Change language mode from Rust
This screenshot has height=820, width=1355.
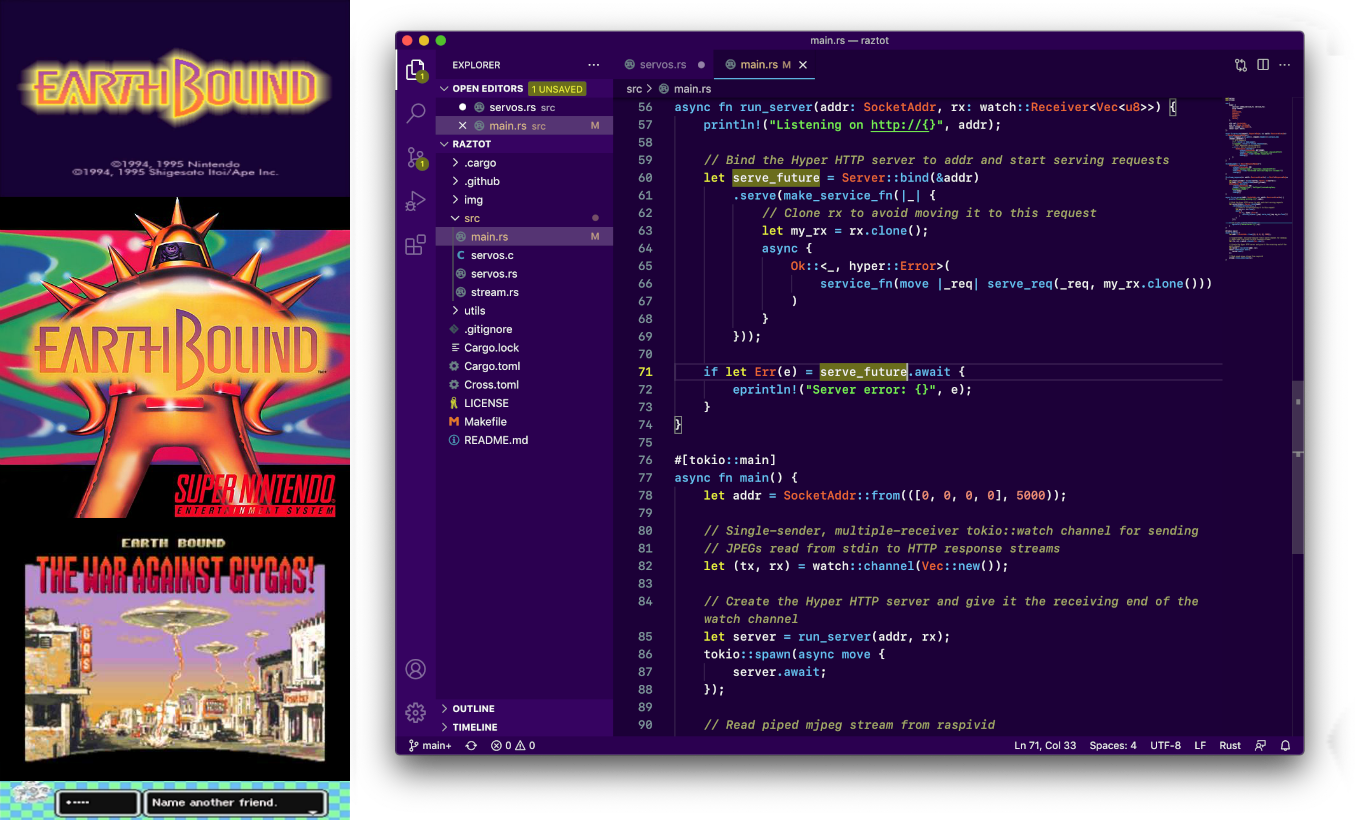pyautogui.click(x=1230, y=745)
